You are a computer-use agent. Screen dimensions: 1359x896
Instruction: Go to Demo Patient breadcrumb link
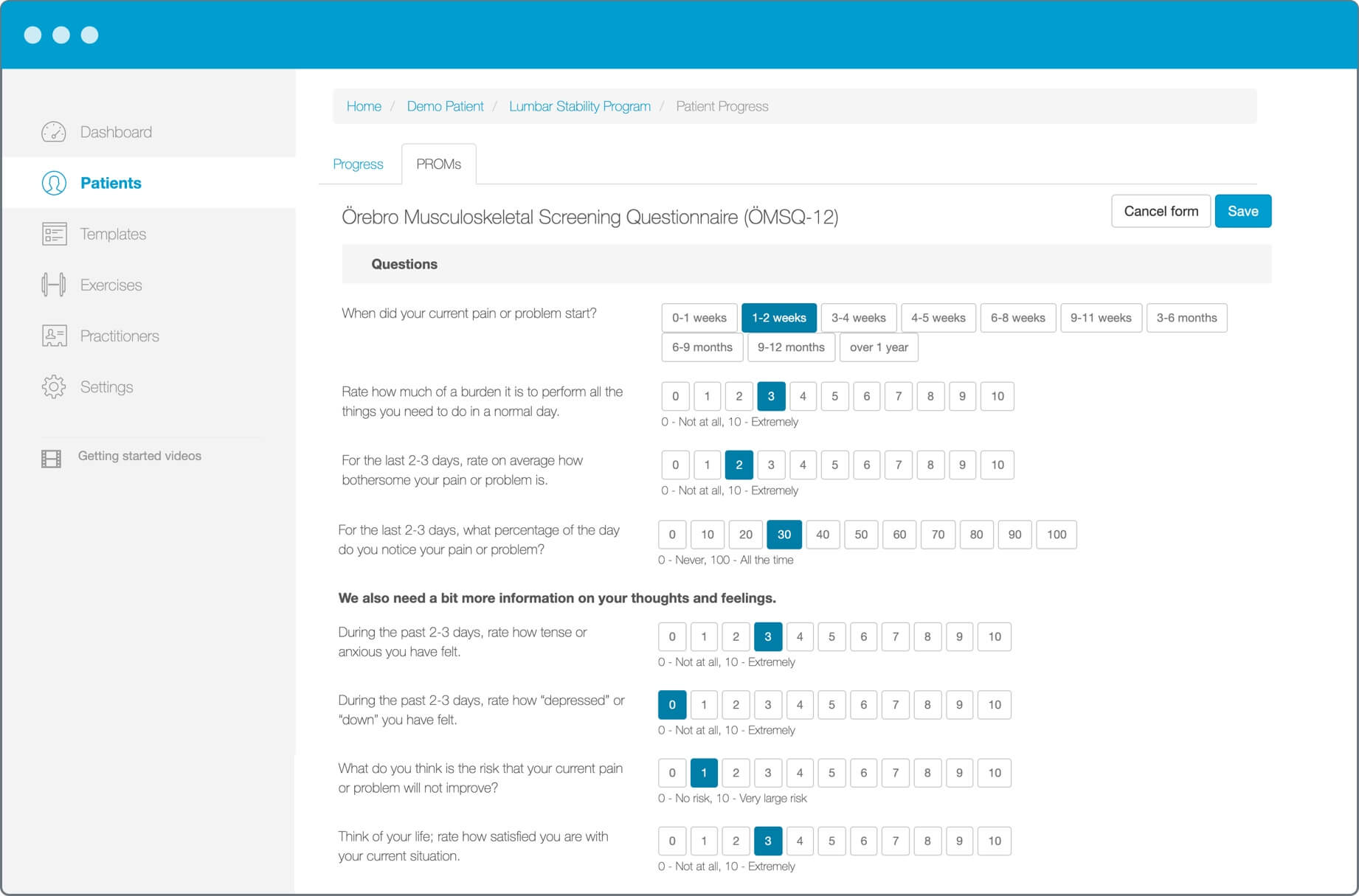(x=445, y=106)
